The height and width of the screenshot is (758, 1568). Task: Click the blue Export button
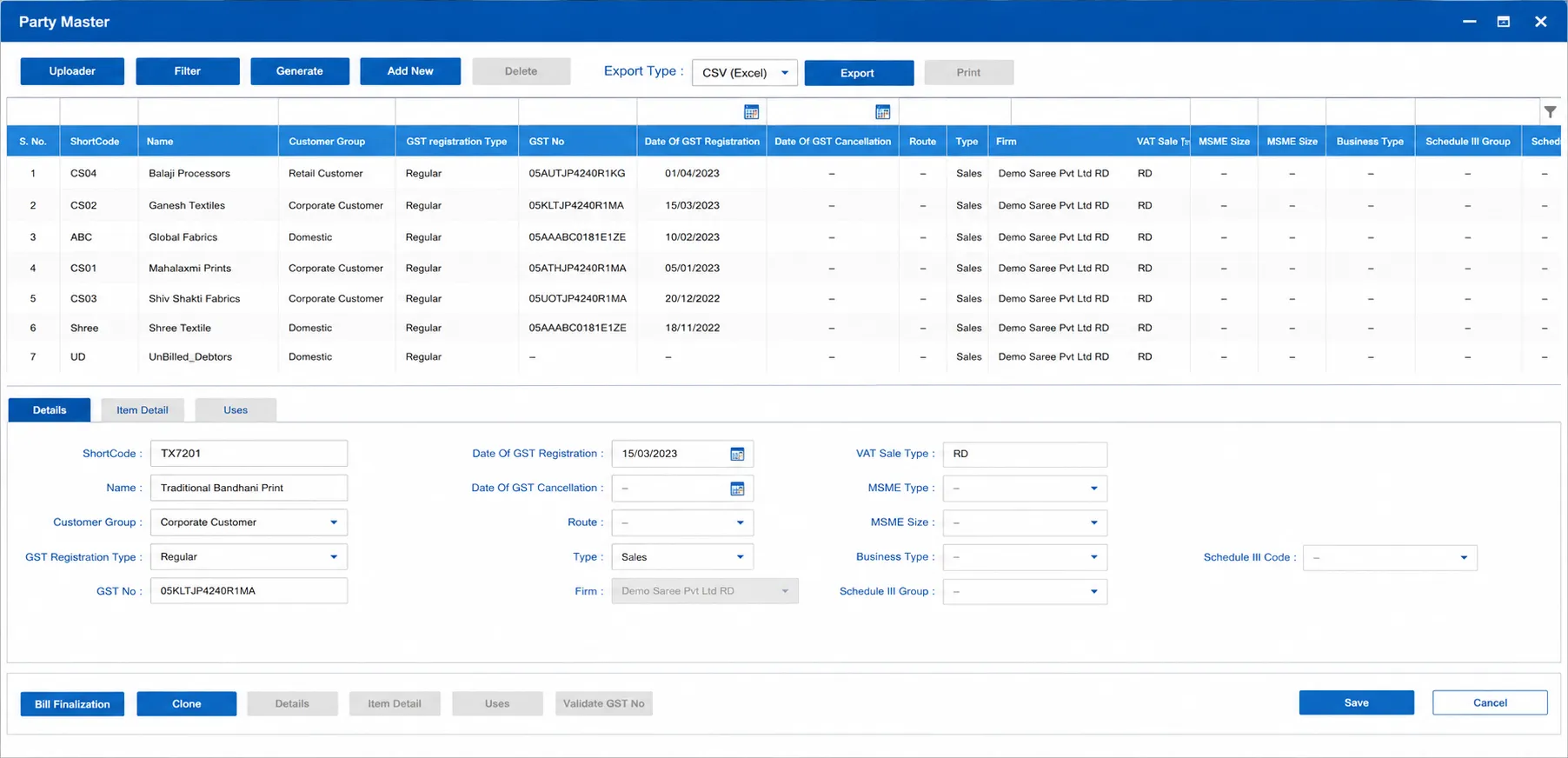click(x=859, y=73)
